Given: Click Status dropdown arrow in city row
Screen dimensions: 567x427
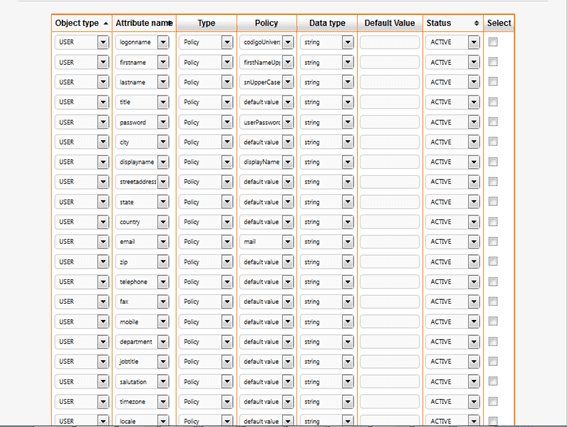Looking at the screenshot, I should 474,142.
